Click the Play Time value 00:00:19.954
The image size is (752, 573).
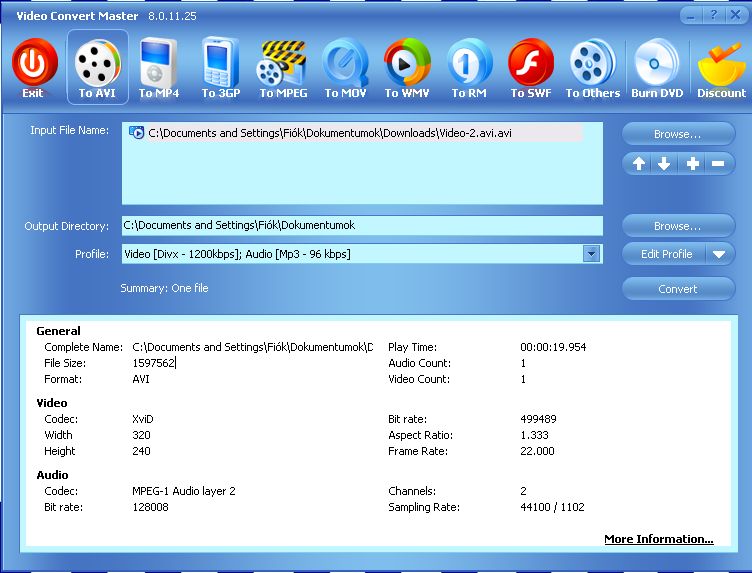[553, 347]
